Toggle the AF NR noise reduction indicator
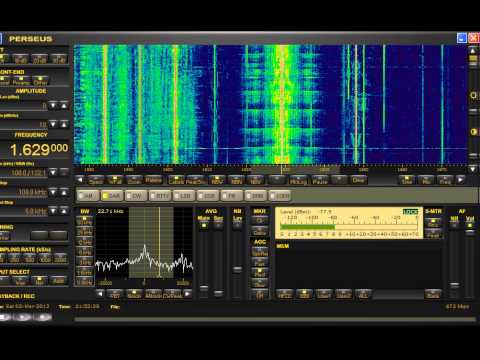 tap(454, 226)
